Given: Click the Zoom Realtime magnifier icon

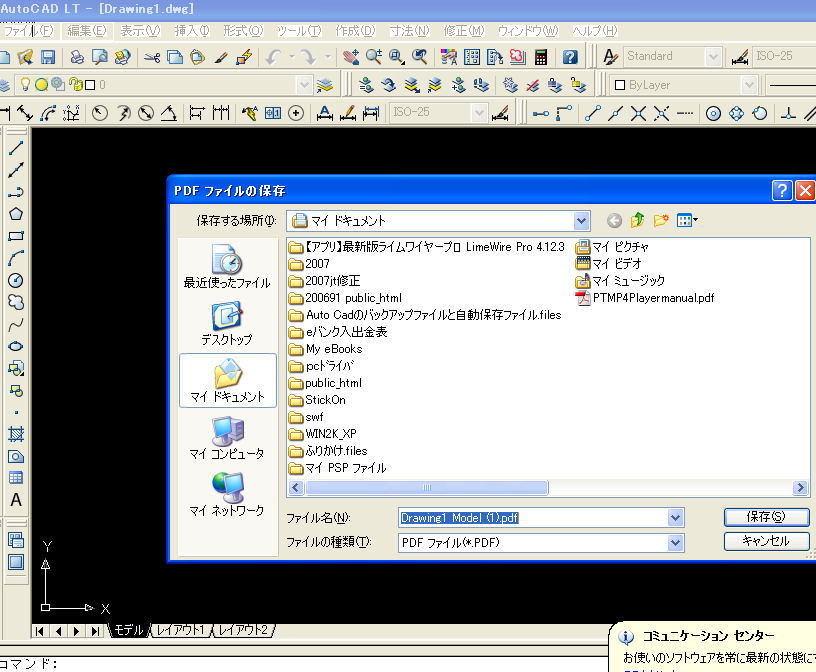Looking at the screenshot, I should click(x=374, y=57).
